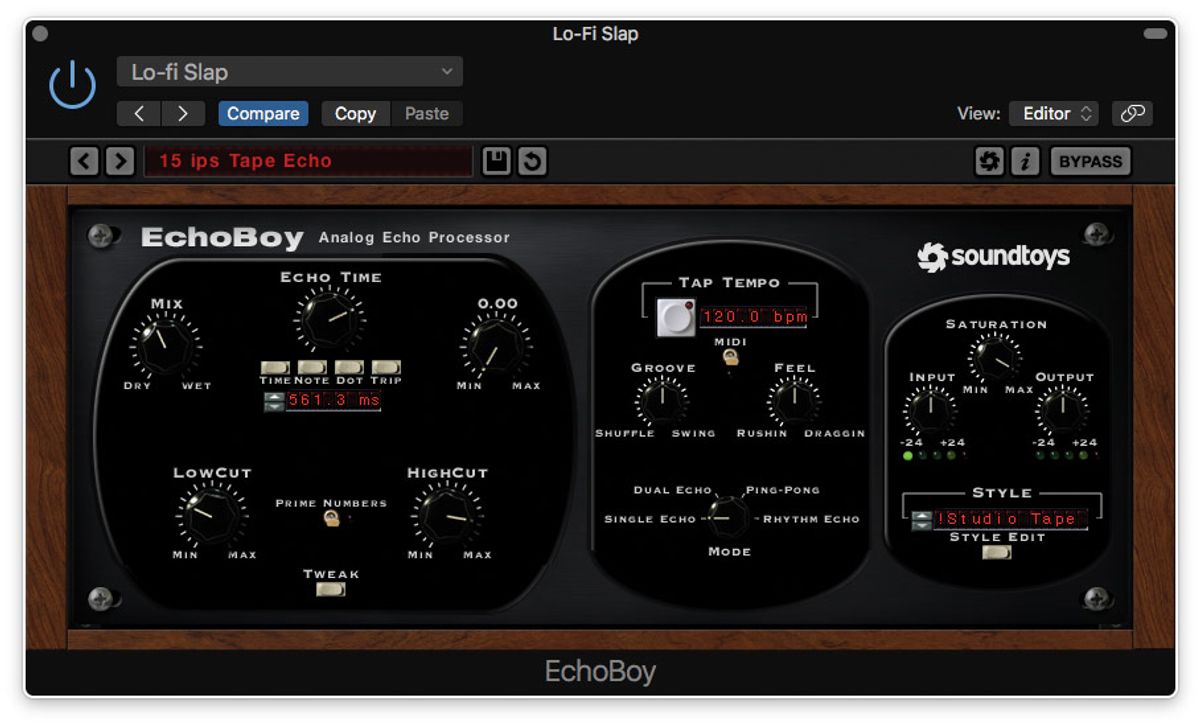The image size is (1200, 726).
Task: Click the Ping-Pong mode label
Action: tap(783, 490)
